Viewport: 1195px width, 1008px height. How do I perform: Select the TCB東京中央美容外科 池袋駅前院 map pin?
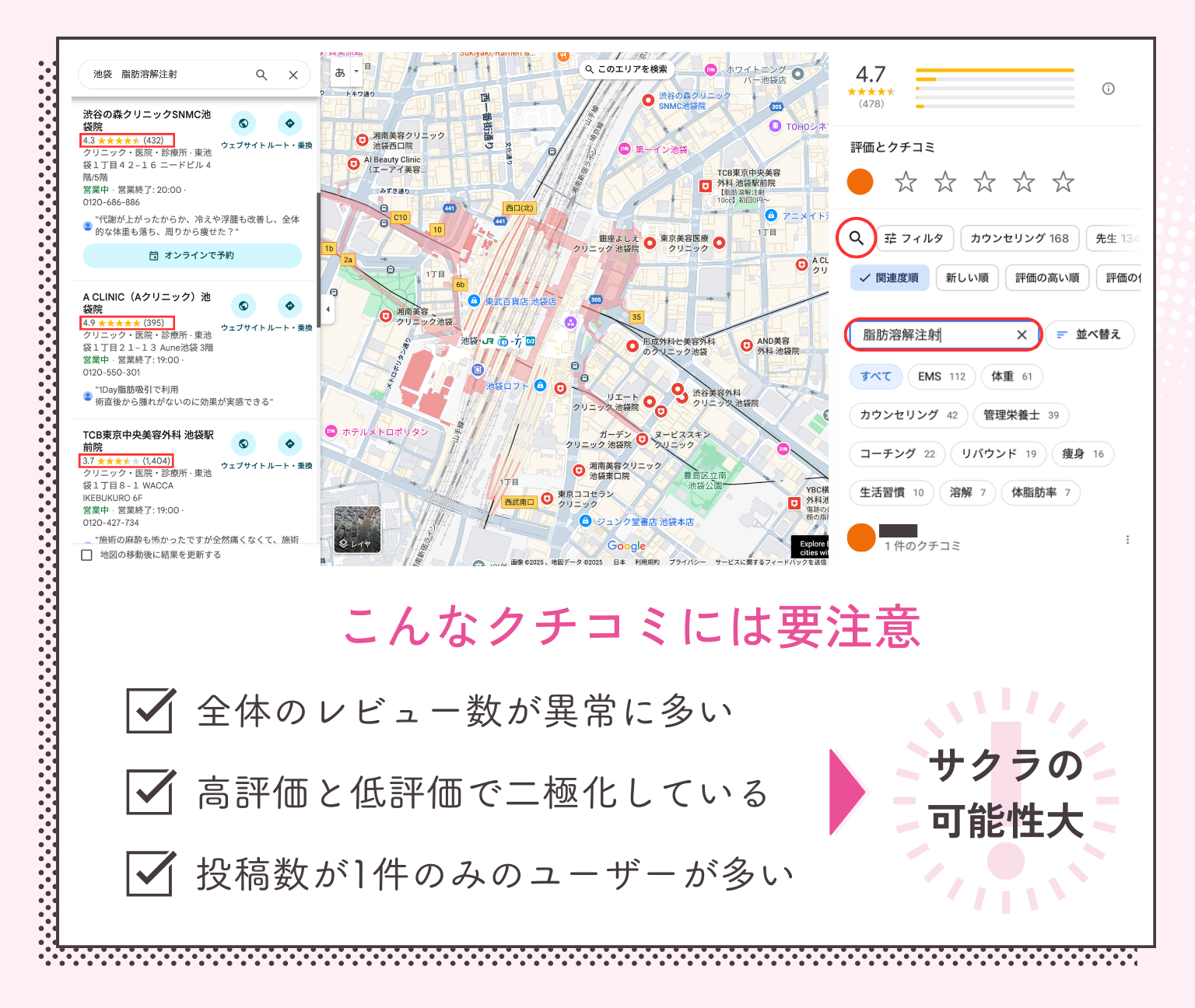click(x=705, y=186)
